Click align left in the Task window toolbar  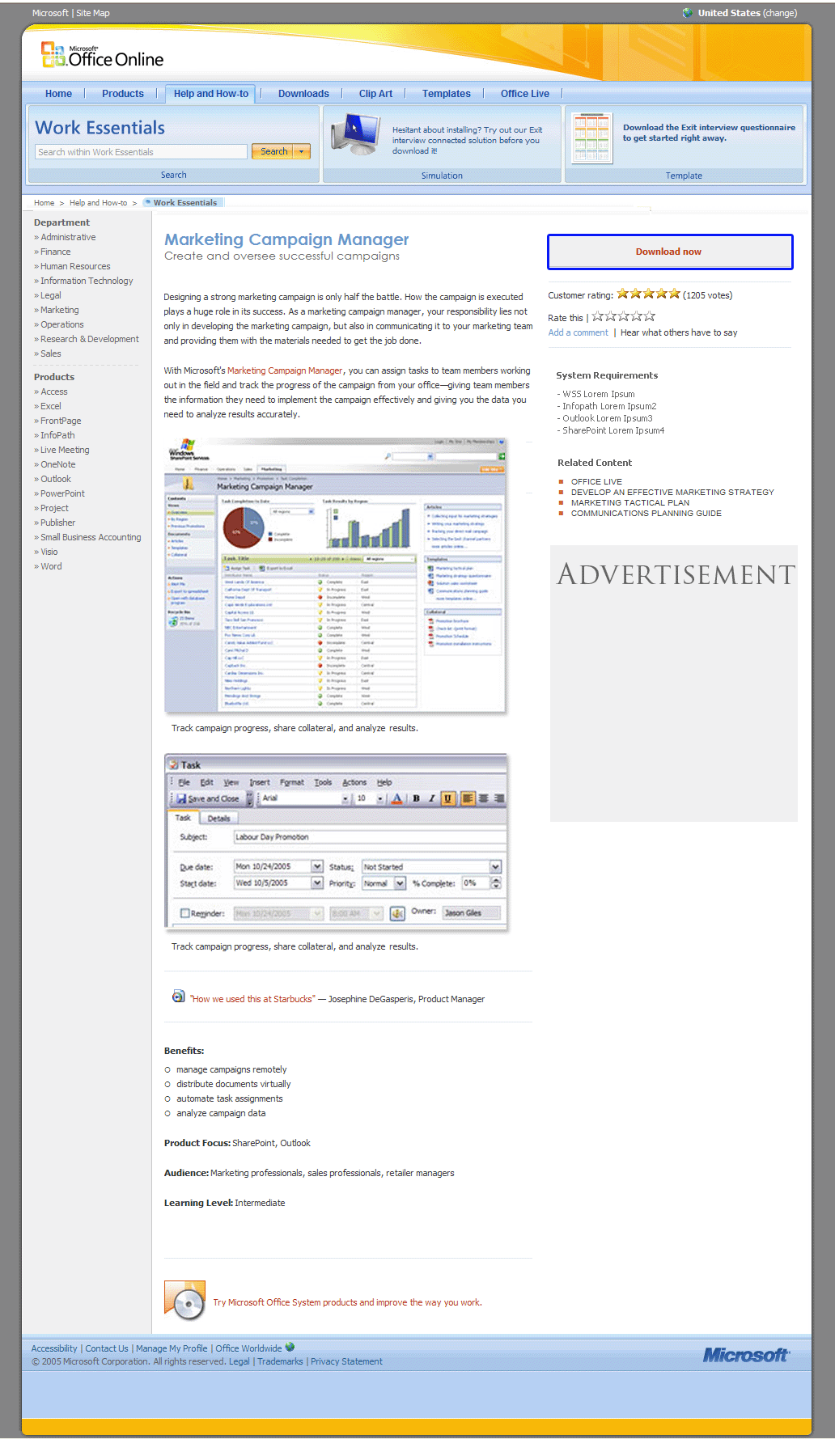point(468,798)
